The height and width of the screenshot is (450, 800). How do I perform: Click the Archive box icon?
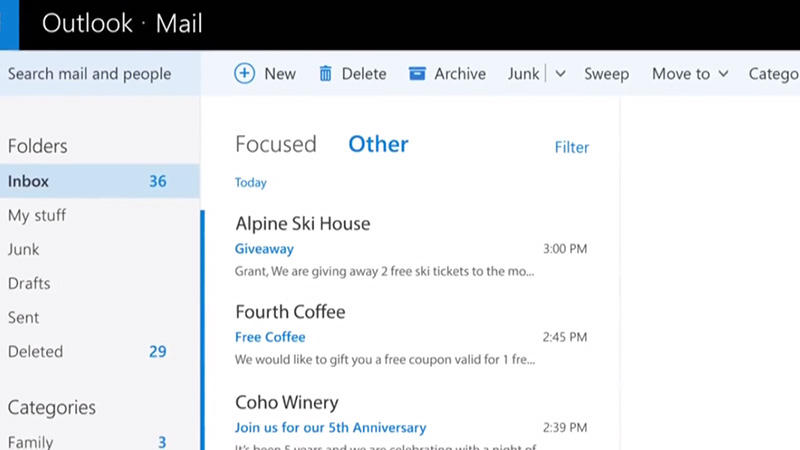tap(417, 74)
